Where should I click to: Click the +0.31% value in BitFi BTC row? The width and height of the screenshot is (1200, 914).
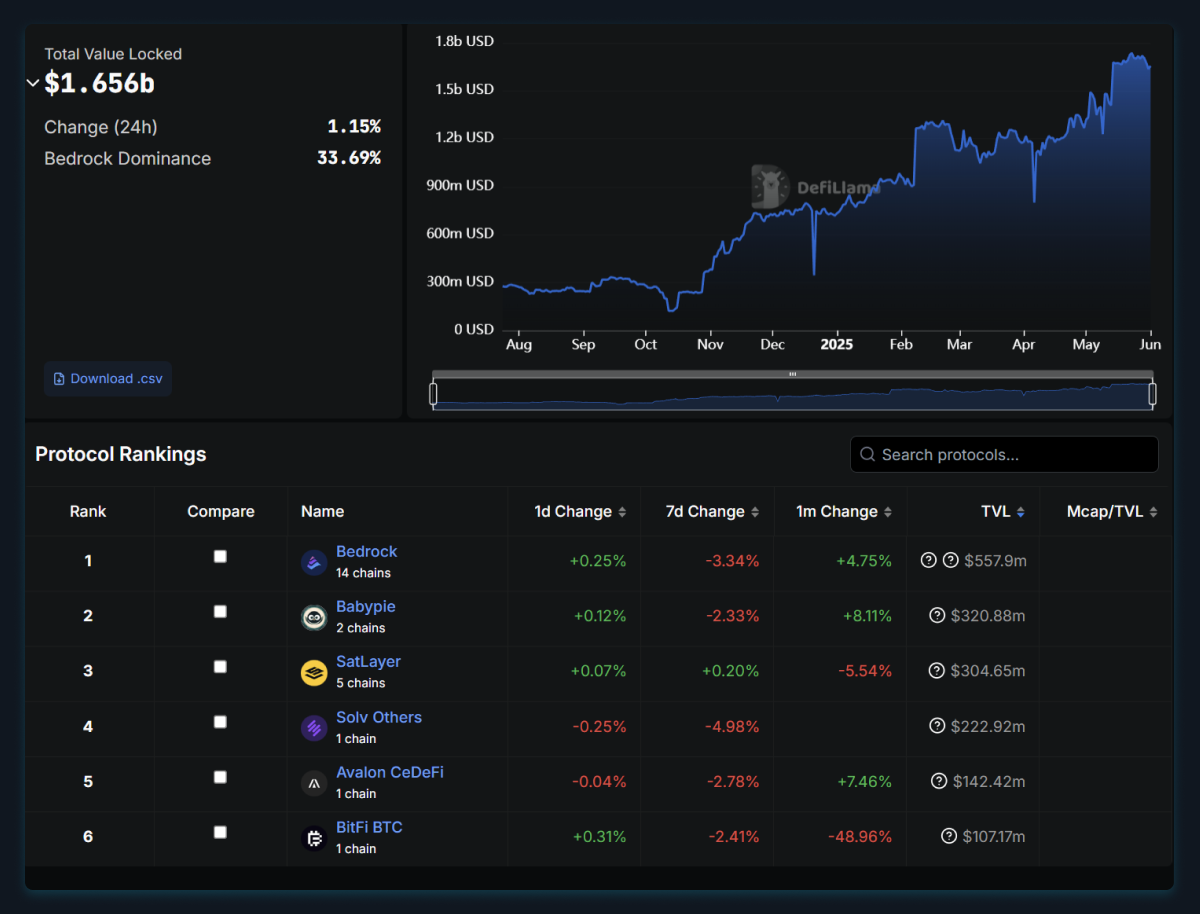(599, 836)
